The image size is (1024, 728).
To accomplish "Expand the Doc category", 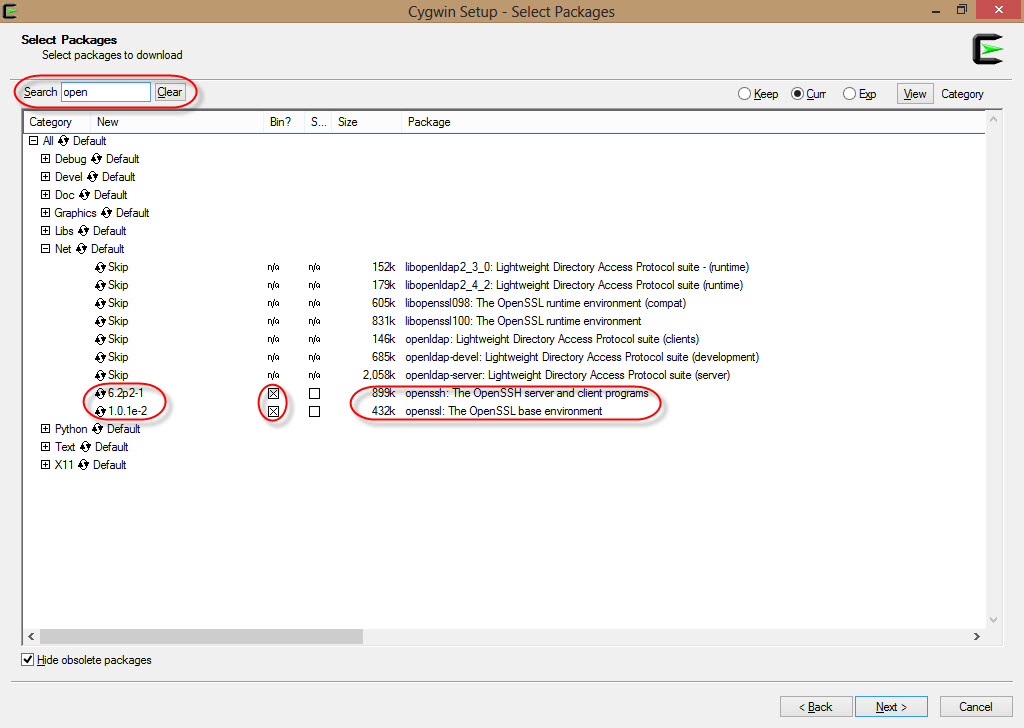I will coord(45,195).
